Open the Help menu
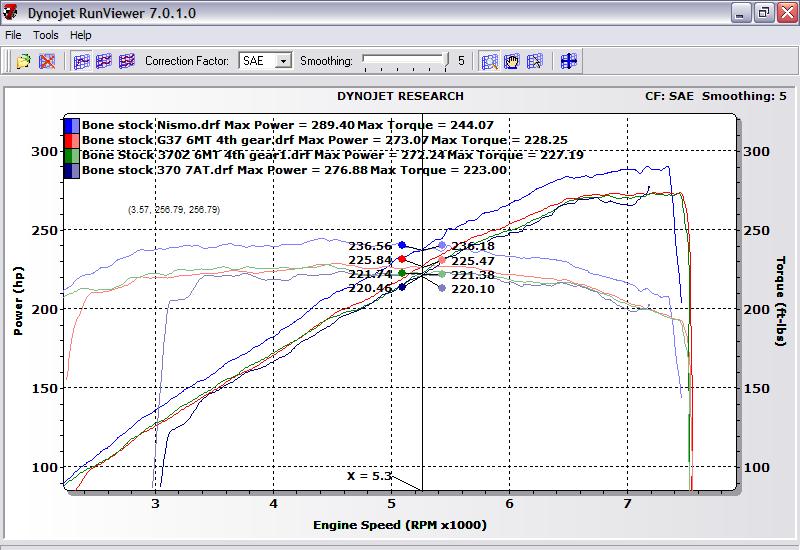 [81, 35]
